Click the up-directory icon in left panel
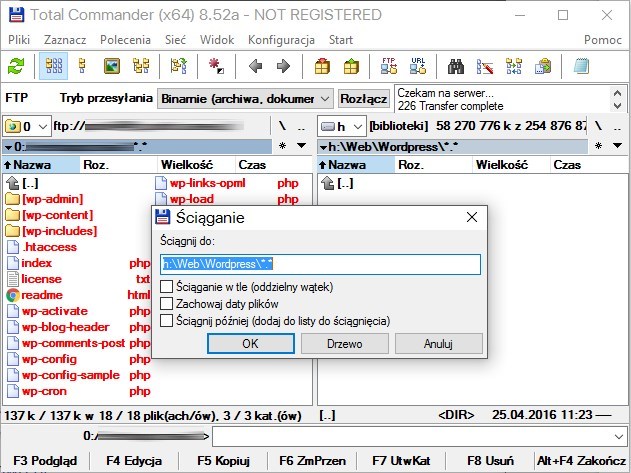631x473 pixels. pyautogui.click(x=13, y=183)
